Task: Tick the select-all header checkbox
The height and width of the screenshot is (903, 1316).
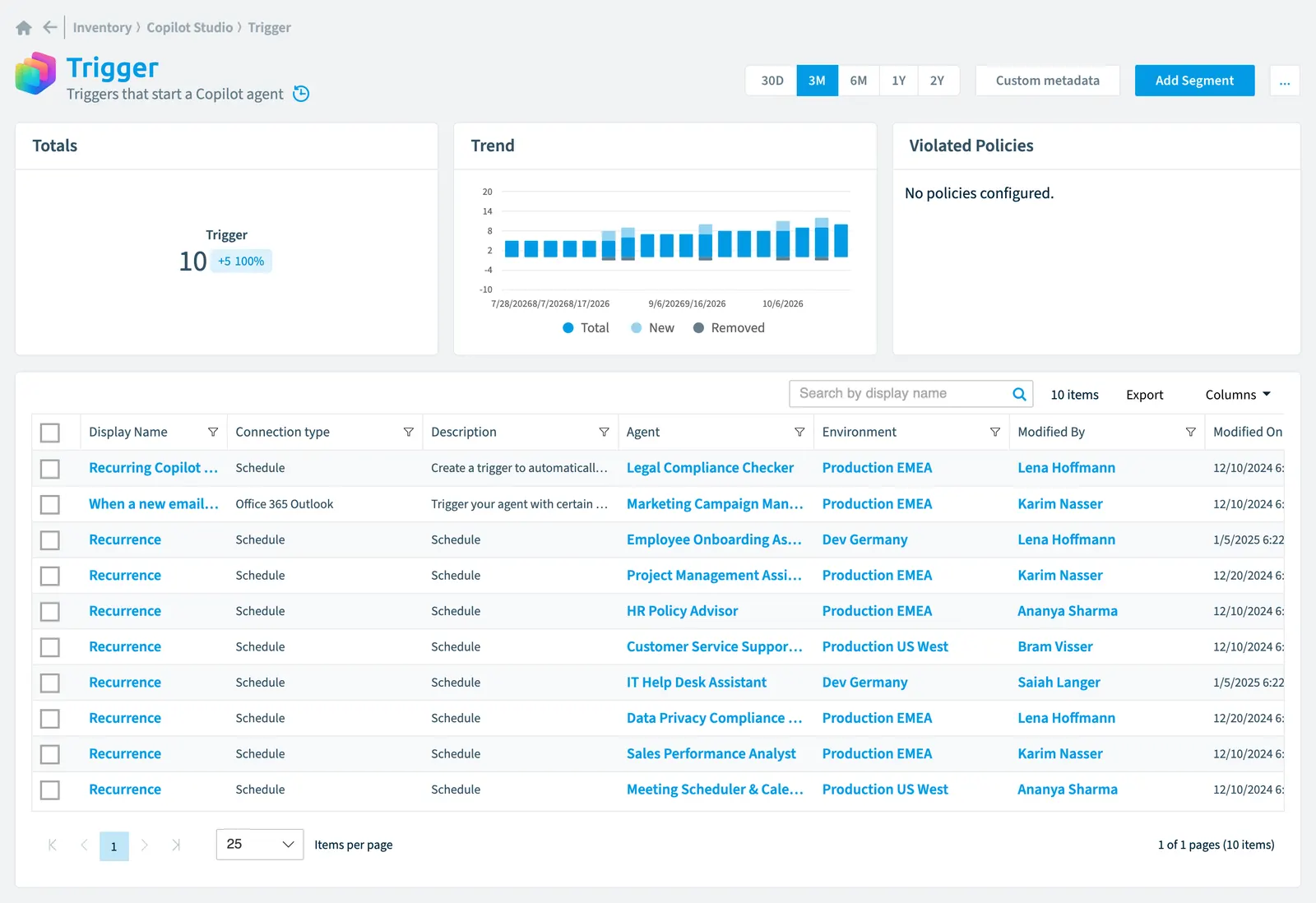Action: 50,433
